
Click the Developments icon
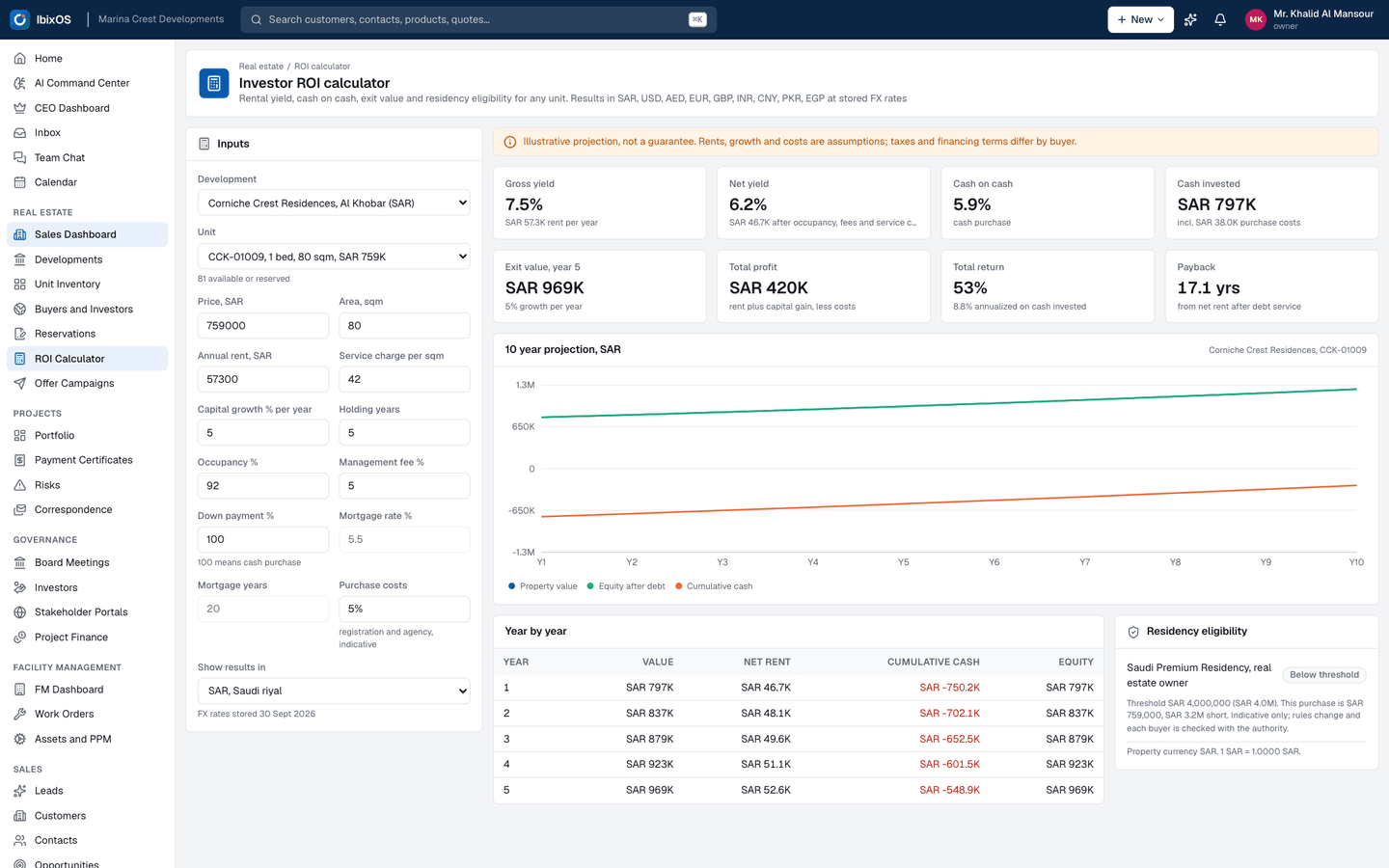[20, 259]
